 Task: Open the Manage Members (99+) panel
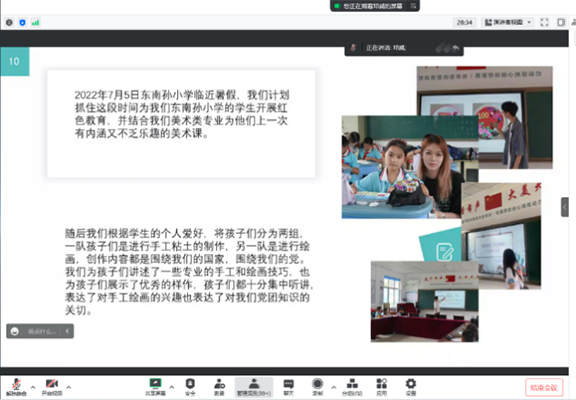pos(254,387)
